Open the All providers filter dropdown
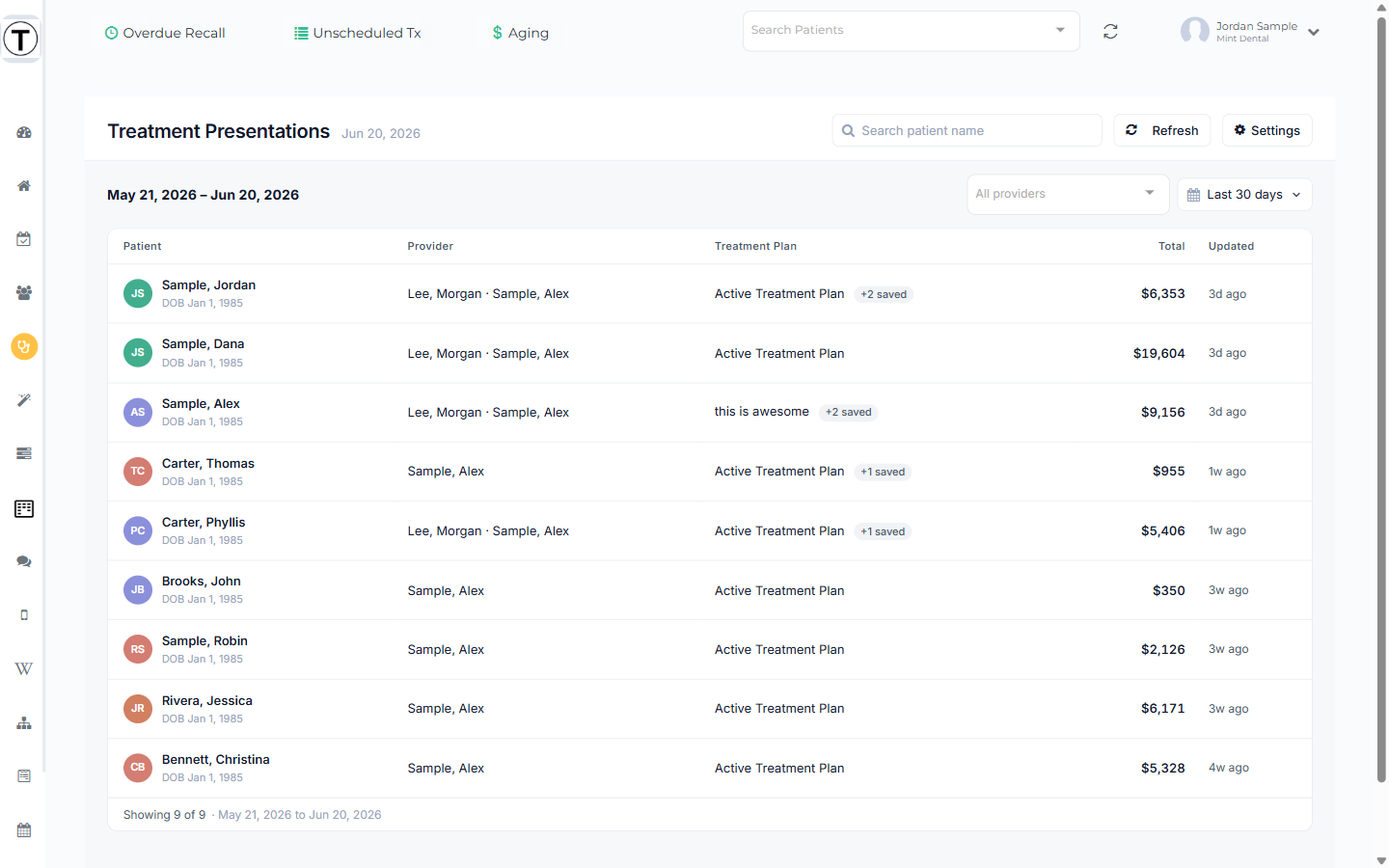Screen dimensions: 1389x868 coord(1068,194)
